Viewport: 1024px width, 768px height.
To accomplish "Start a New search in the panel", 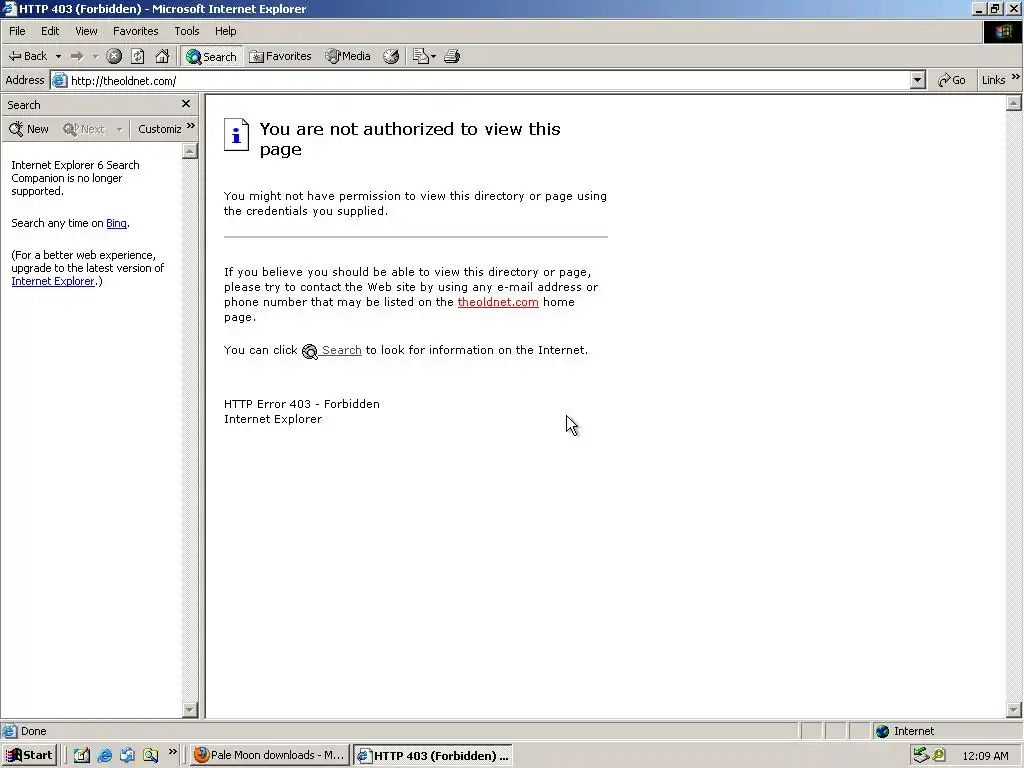I will point(29,129).
